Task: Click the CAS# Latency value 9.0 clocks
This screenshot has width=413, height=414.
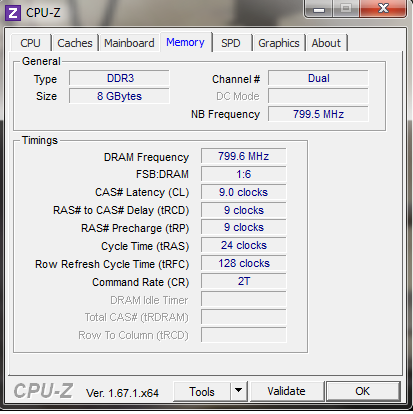Action: 244,192
